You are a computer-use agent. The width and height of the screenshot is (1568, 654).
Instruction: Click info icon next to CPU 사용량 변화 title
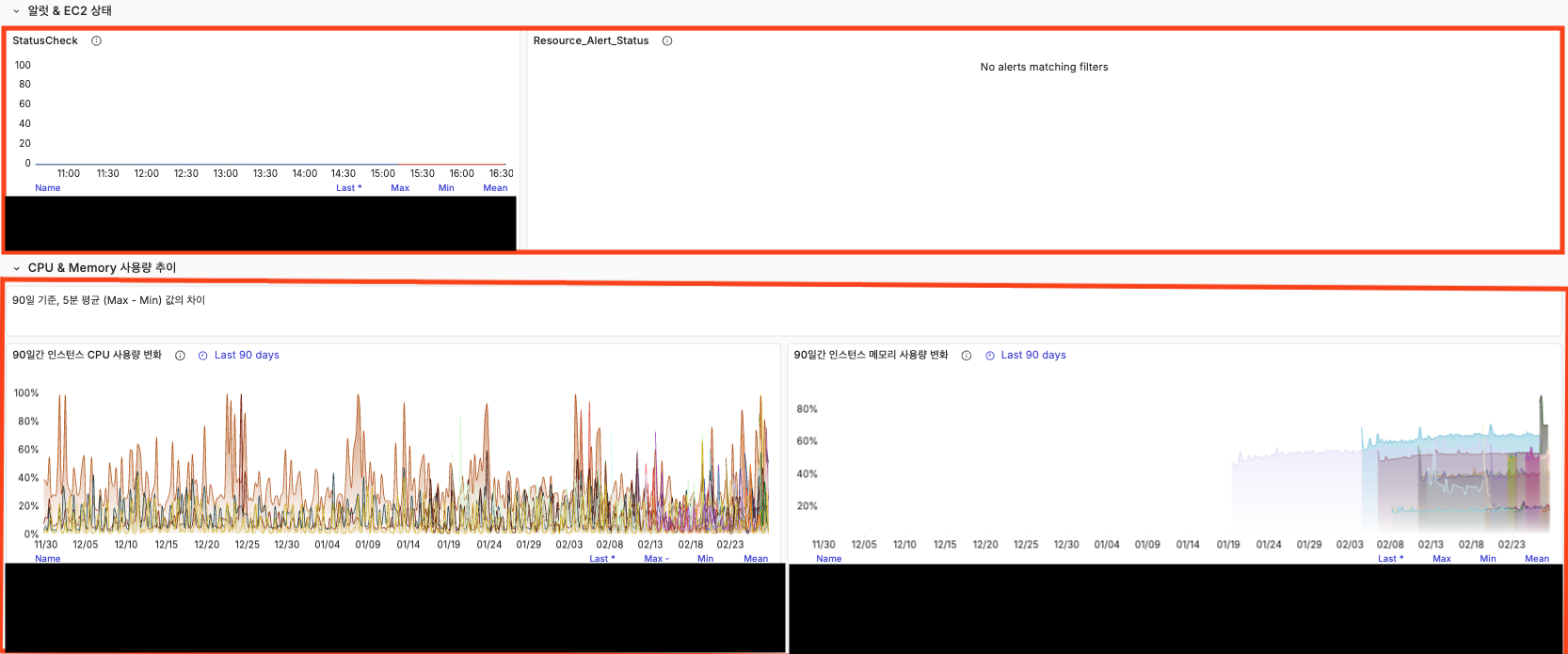(180, 356)
